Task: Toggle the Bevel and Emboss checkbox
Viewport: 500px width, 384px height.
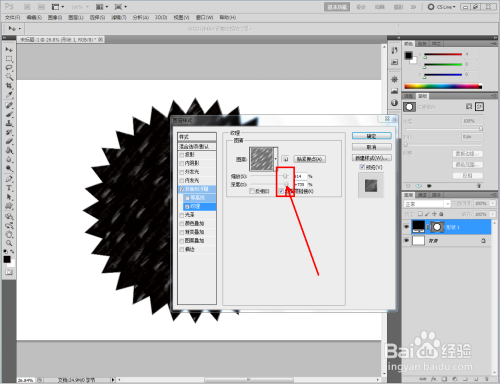Action: 182,189
